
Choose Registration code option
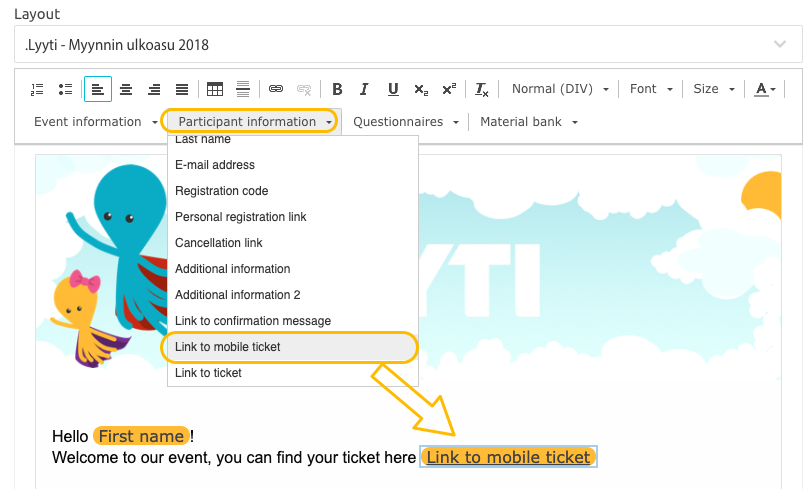pyautogui.click(x=293, y=191)
